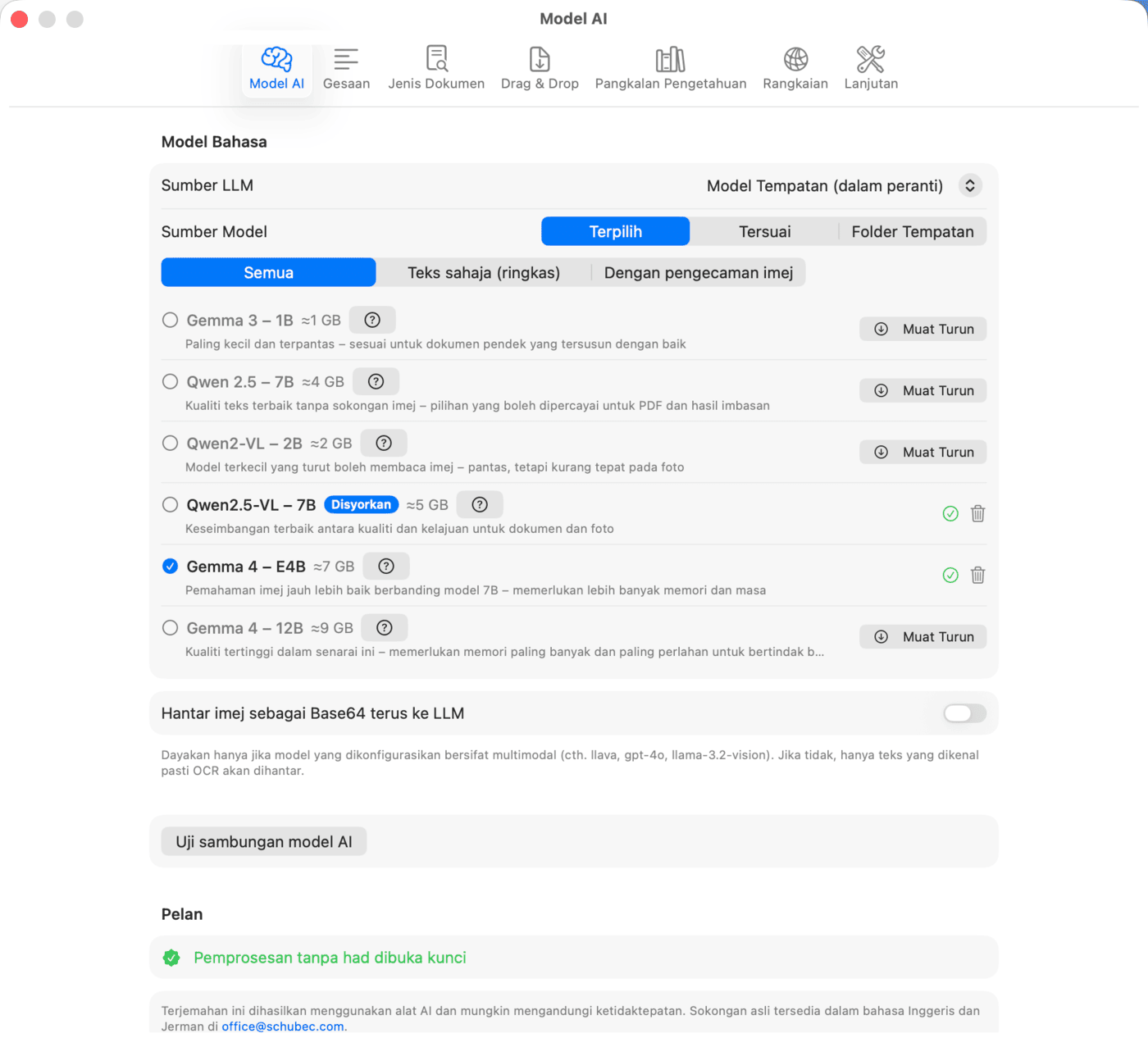Click the green verified seal icon under Pelan
The image size is (1148, 1047).
[171, 958]
